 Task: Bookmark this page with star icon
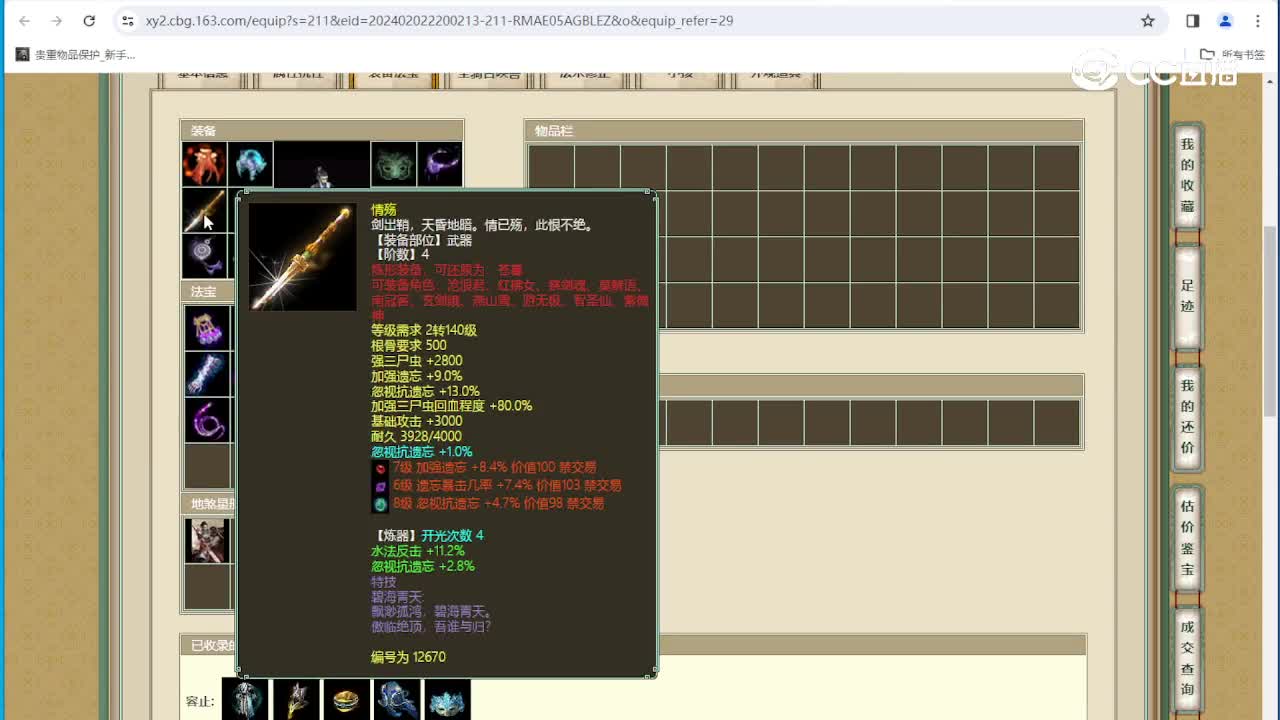[1148, 20]
